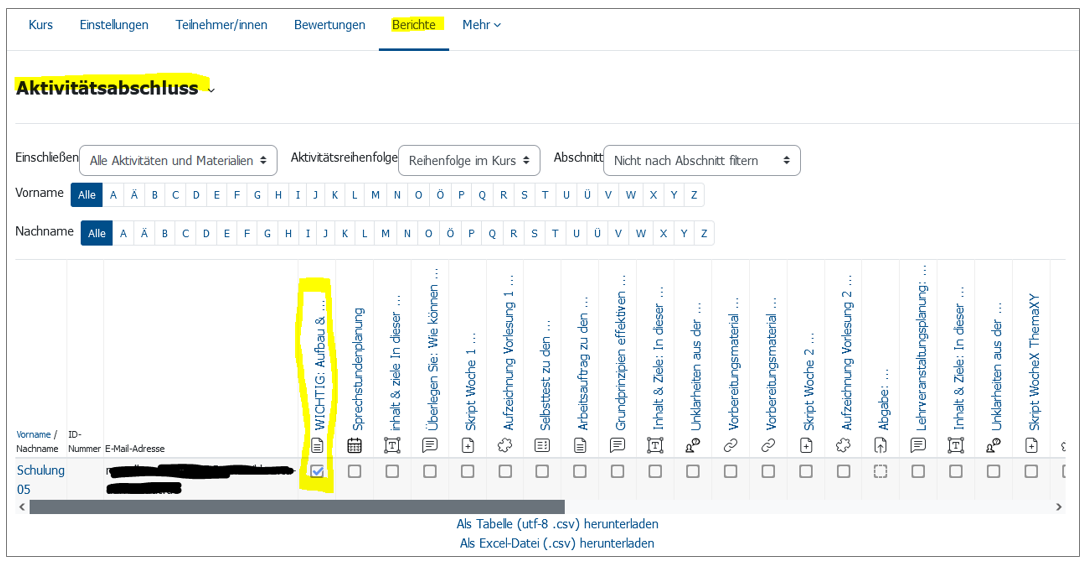Open the Schulung 05 participant link

point(40,479)
